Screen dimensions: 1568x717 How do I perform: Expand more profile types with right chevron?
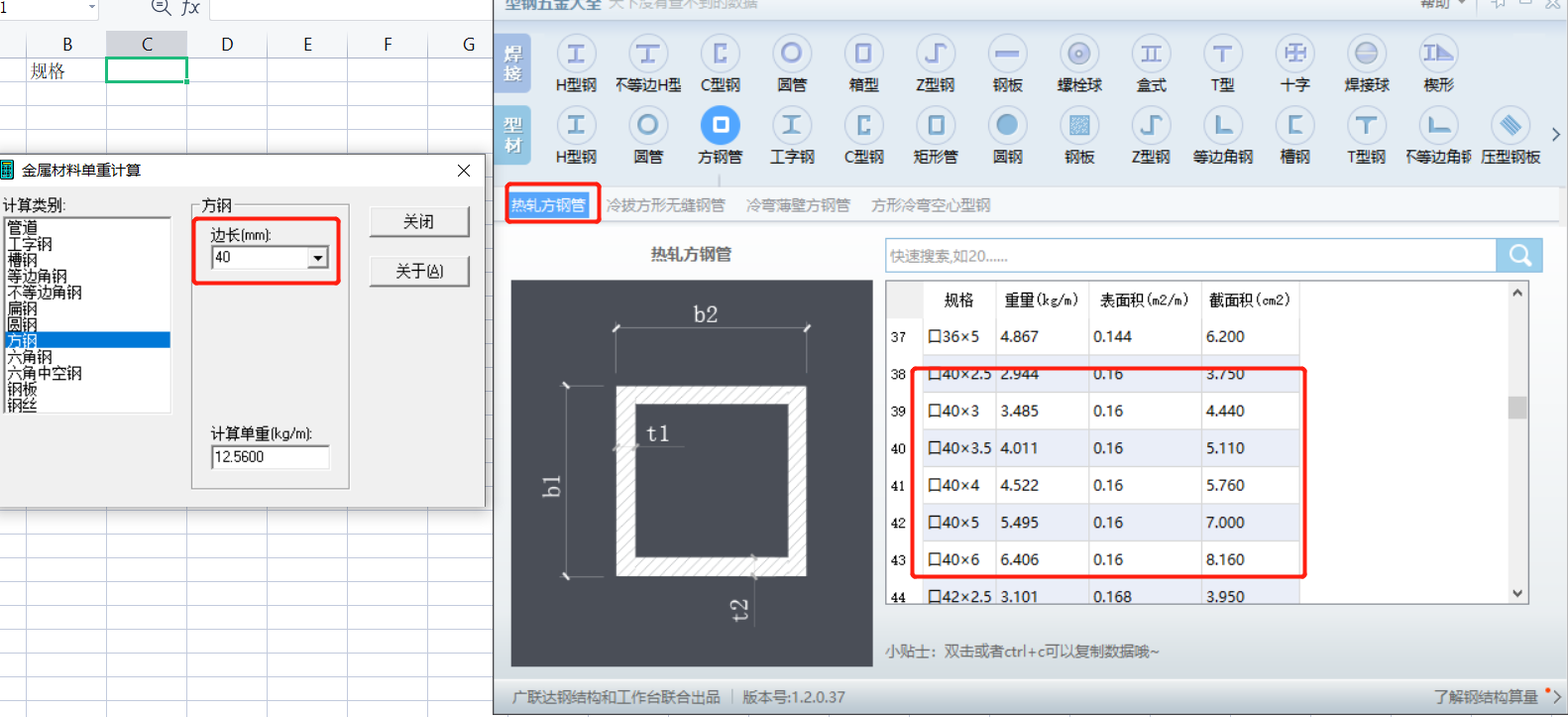click(x=1555, y=135)
